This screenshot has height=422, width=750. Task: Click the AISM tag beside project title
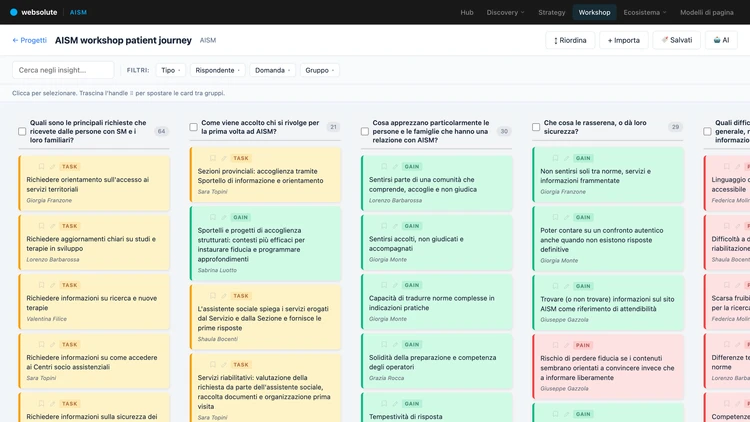[x=208, y=40]
